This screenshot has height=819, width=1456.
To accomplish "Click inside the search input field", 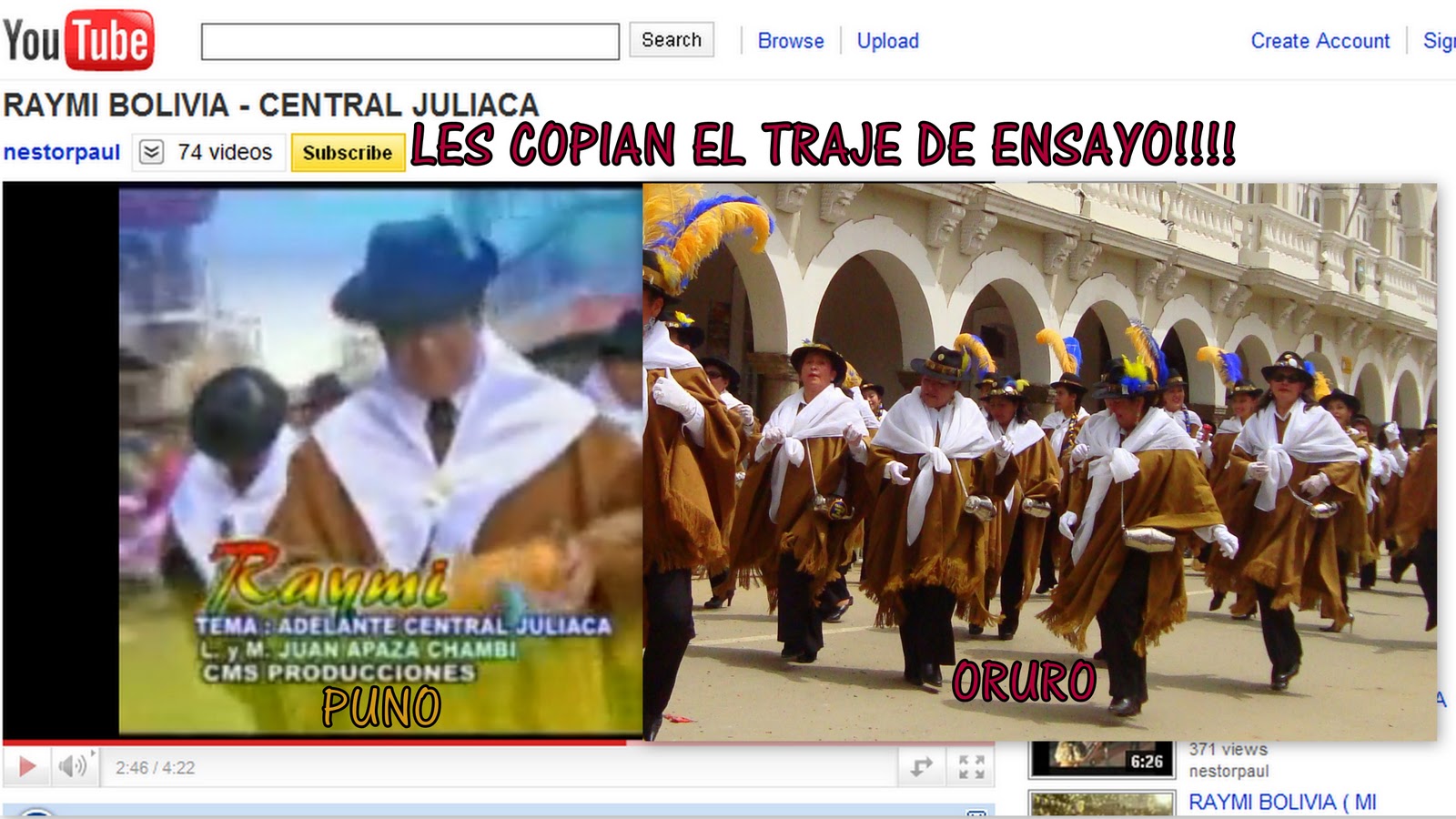I will pos(409,40).
